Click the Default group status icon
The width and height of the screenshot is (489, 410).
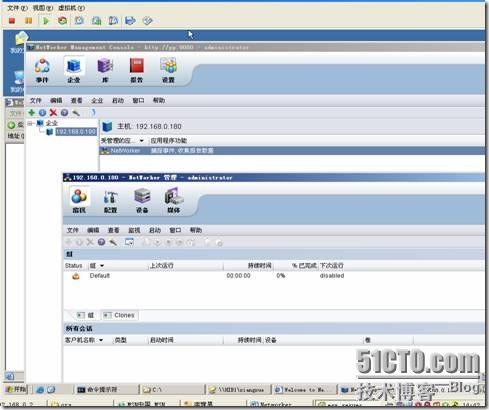coord(76,276)
